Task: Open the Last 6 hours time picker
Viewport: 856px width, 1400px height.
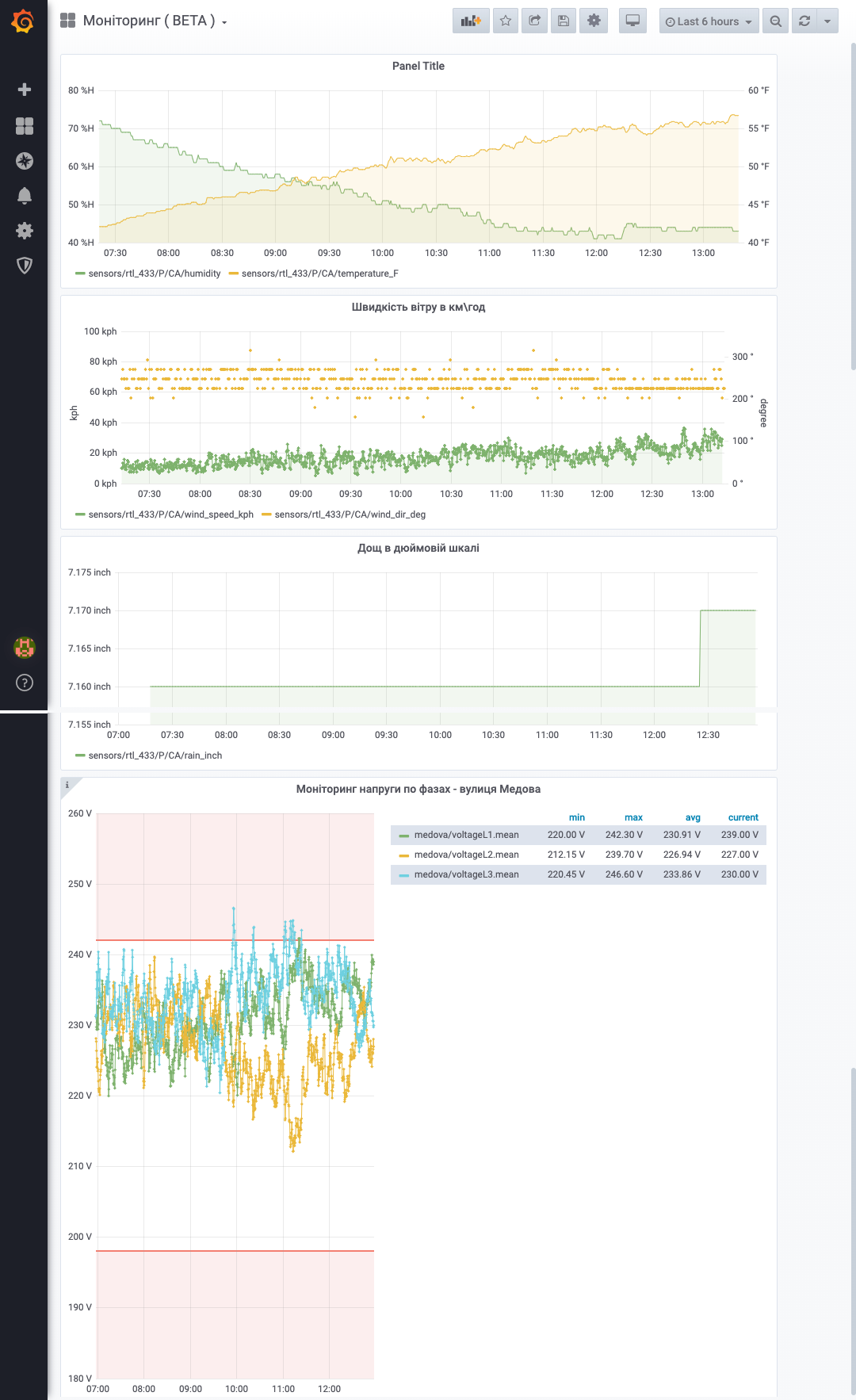Action: [709, 21]
